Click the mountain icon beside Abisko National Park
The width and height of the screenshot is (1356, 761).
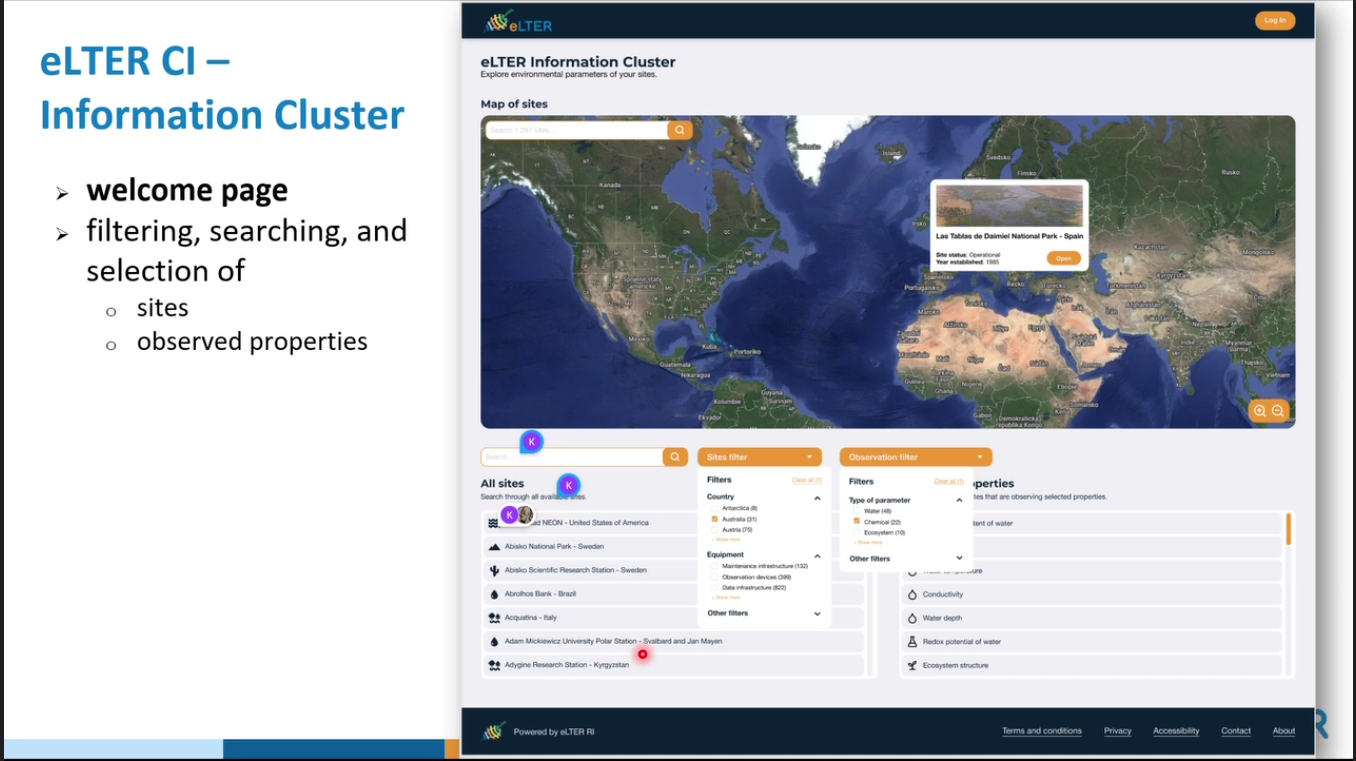pos(494,547)
